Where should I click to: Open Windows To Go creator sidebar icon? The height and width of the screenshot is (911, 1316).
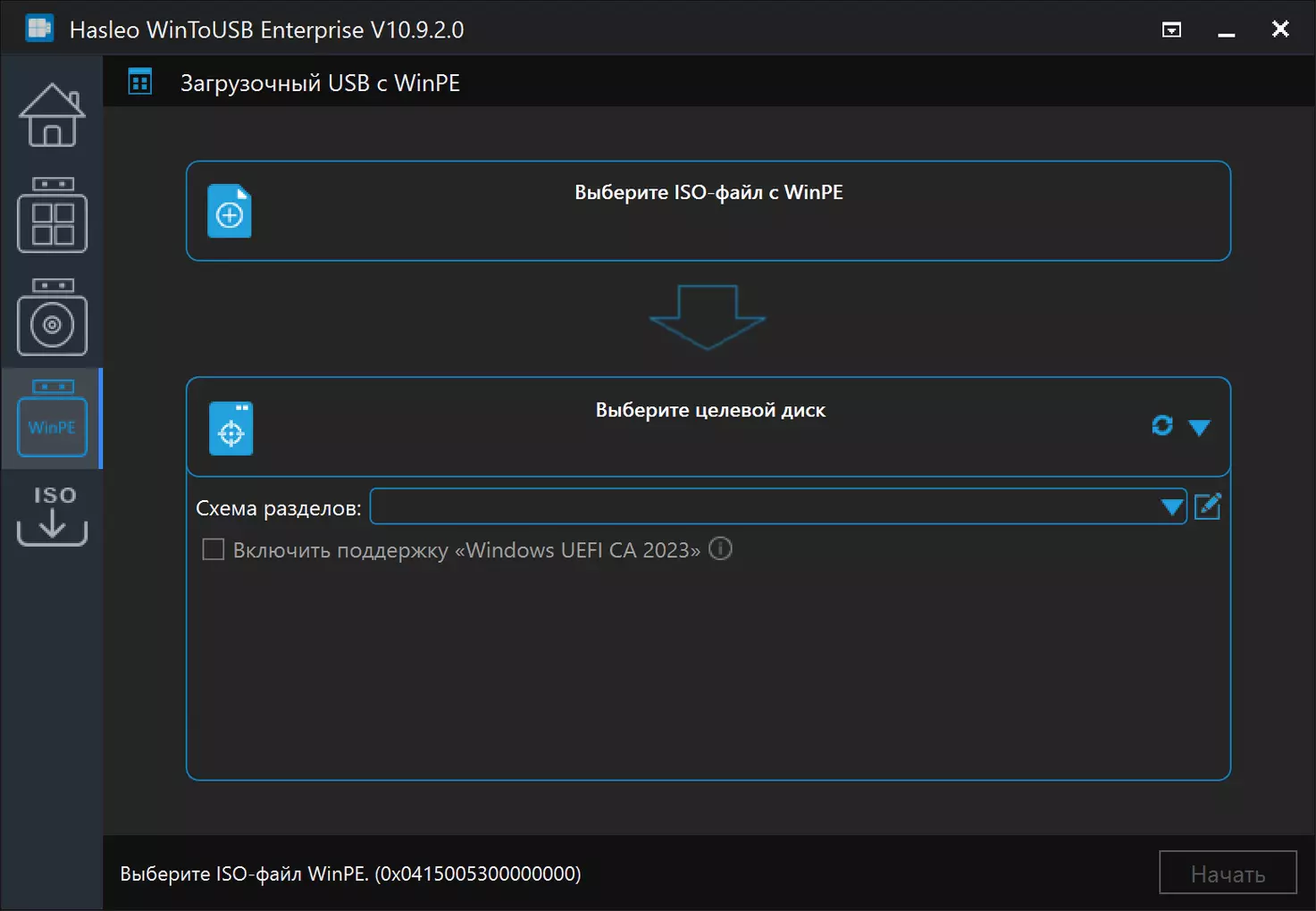pos(52,215)
